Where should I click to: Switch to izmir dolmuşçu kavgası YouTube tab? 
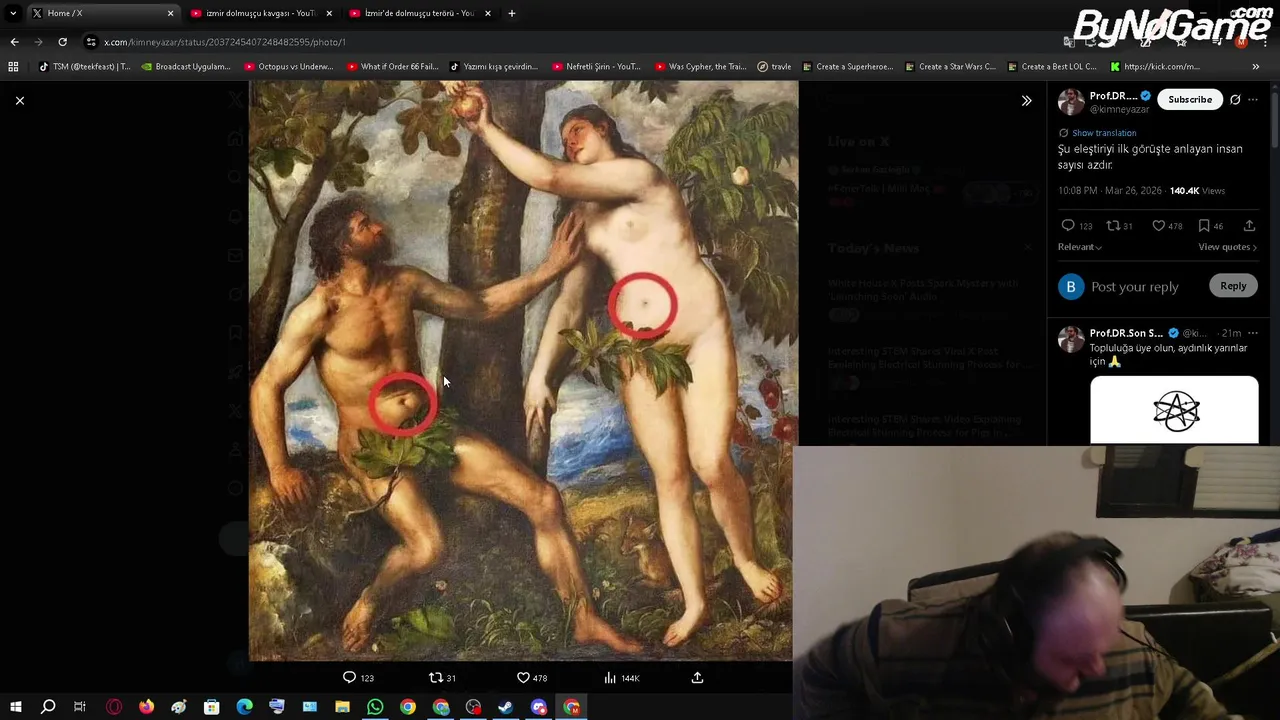click(260, 13)
